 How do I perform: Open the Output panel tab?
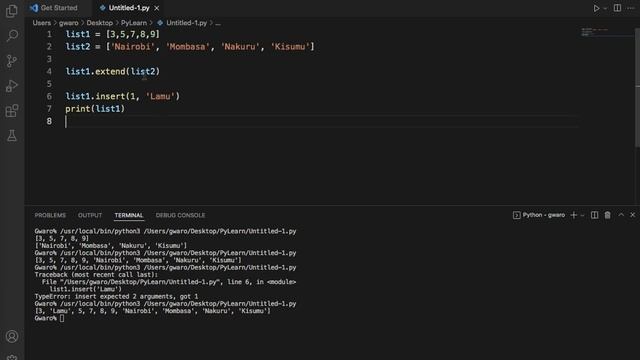click(90, 215)
